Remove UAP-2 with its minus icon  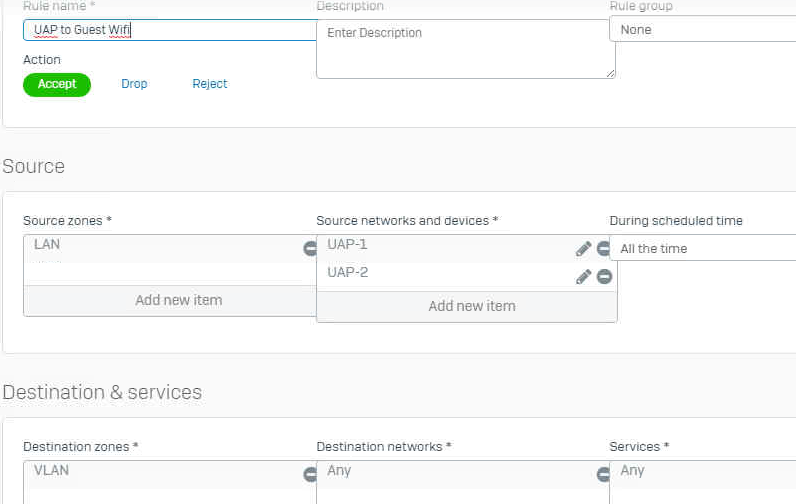coord(604,277)
